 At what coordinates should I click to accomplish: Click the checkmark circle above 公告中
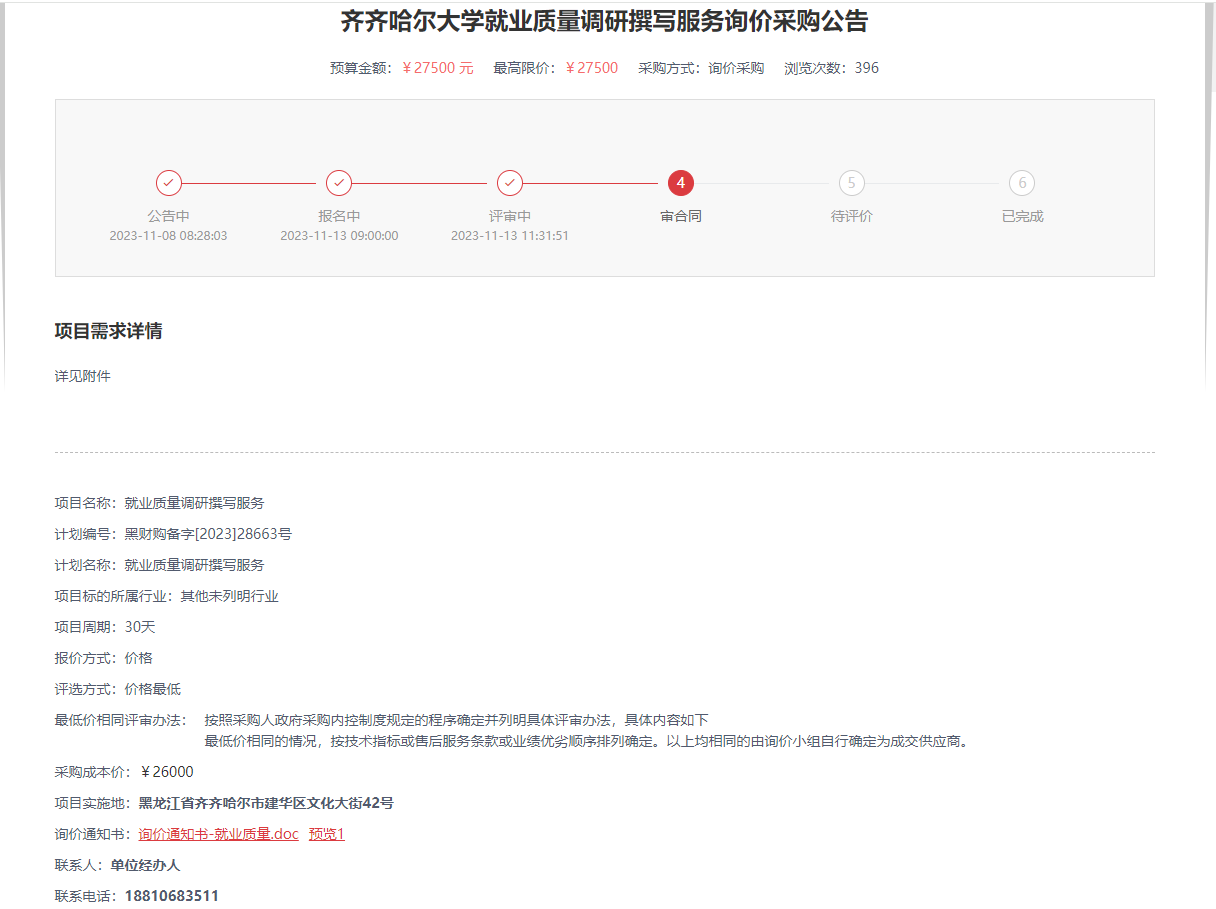click(169, 183)
